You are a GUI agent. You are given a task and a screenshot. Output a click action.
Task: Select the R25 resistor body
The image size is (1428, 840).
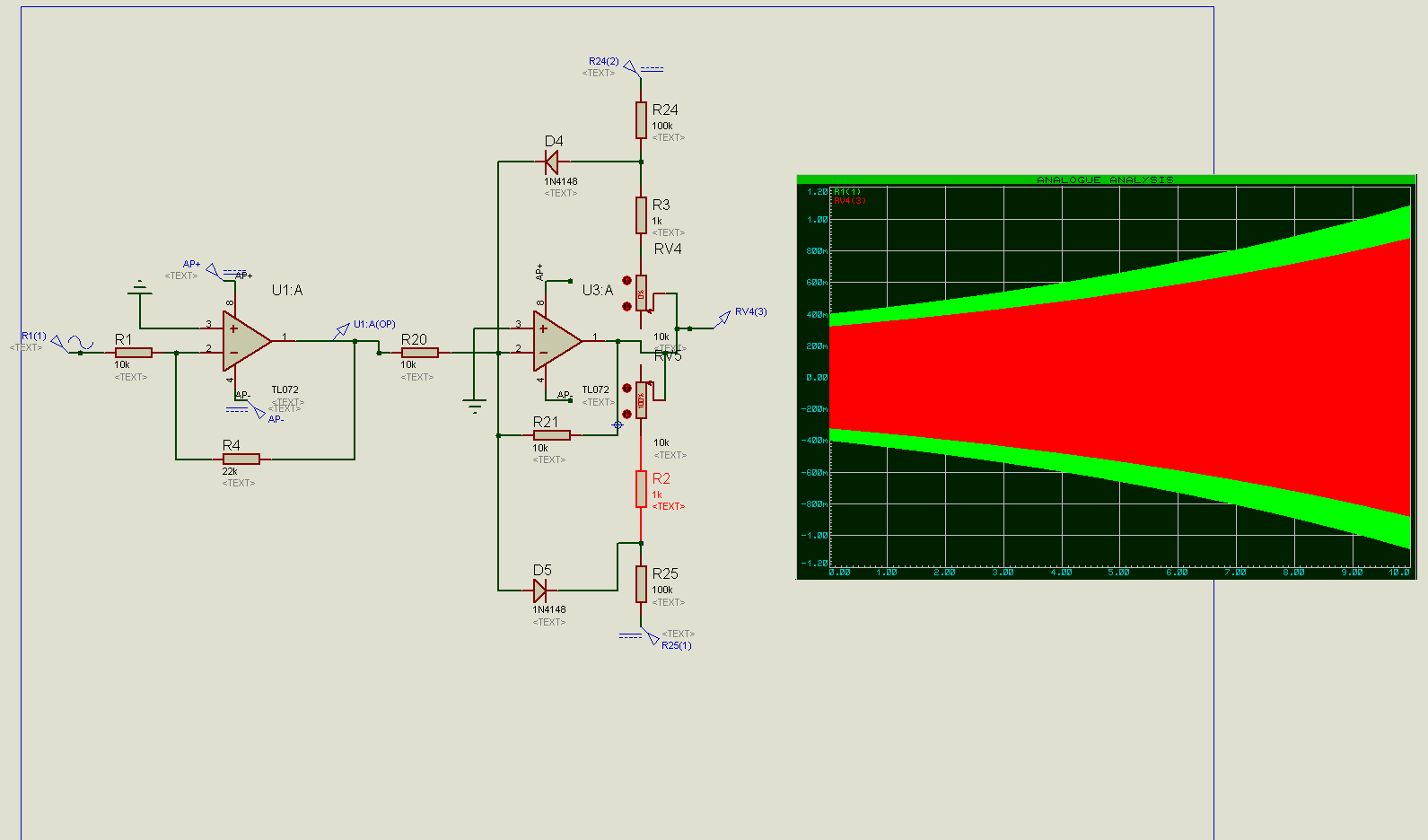[x=641, y=584]
